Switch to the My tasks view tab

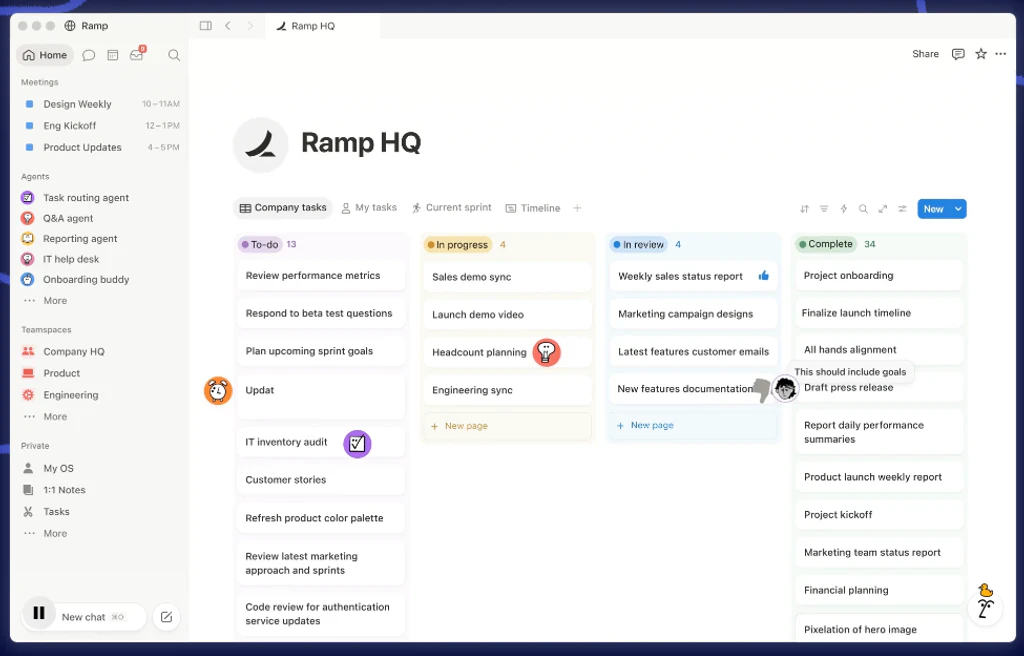point(369,208)
